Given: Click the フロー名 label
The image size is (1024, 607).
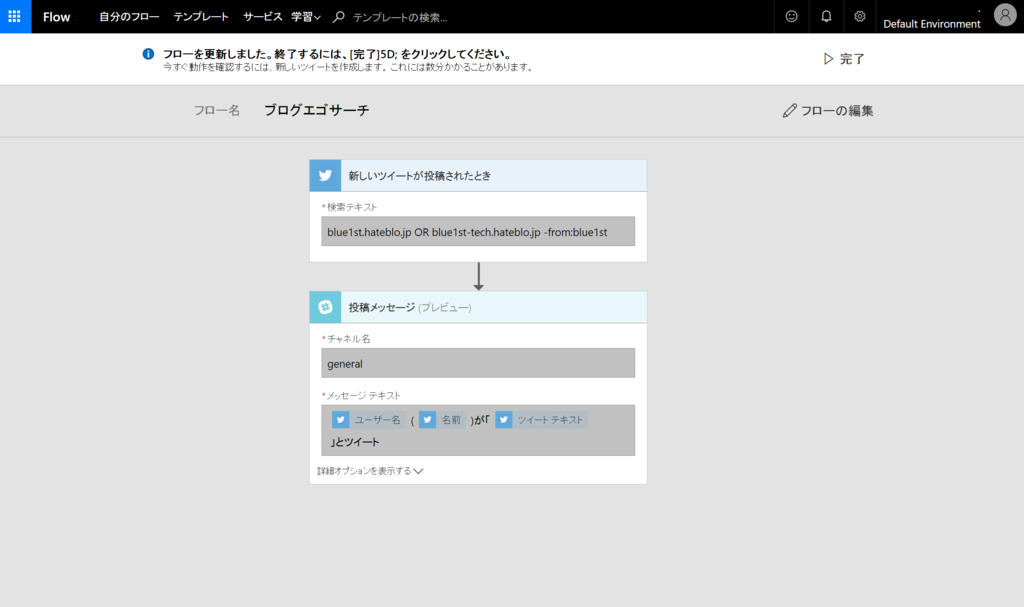Looking at the screenshot, I should (x=217, y=110).
